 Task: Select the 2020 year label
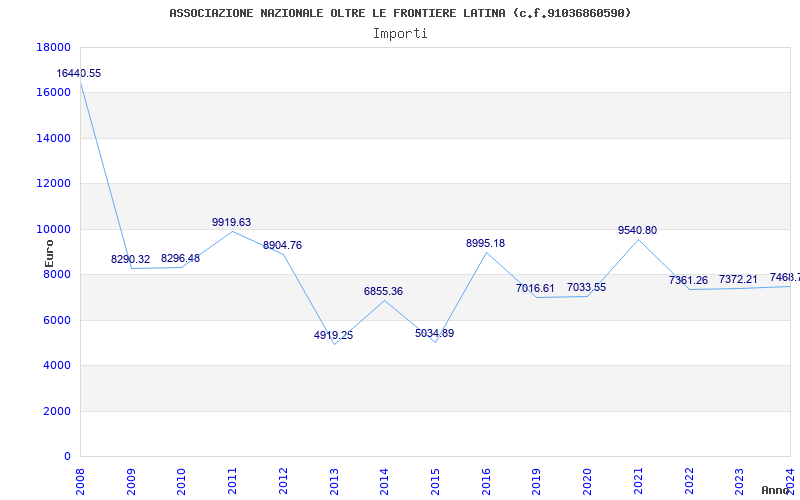[x=588, y=482]
